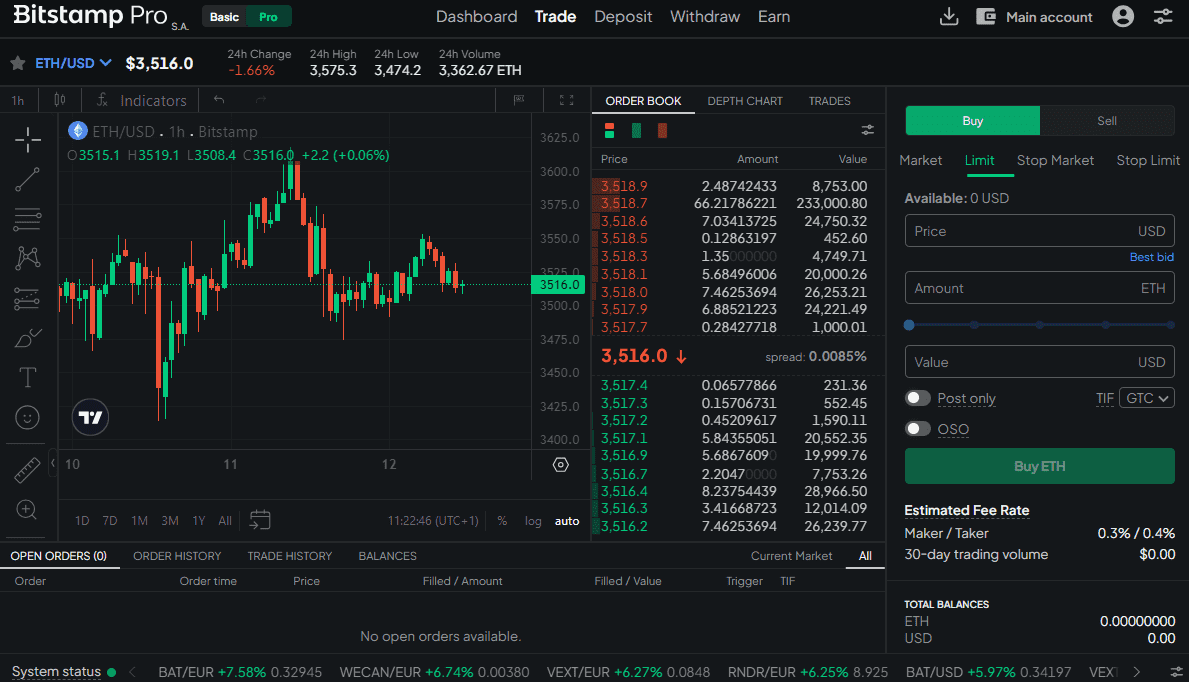The image size is (1189, 682).
Task: Open the top-right settings sliders icon
Action: tap(1163, 16)
